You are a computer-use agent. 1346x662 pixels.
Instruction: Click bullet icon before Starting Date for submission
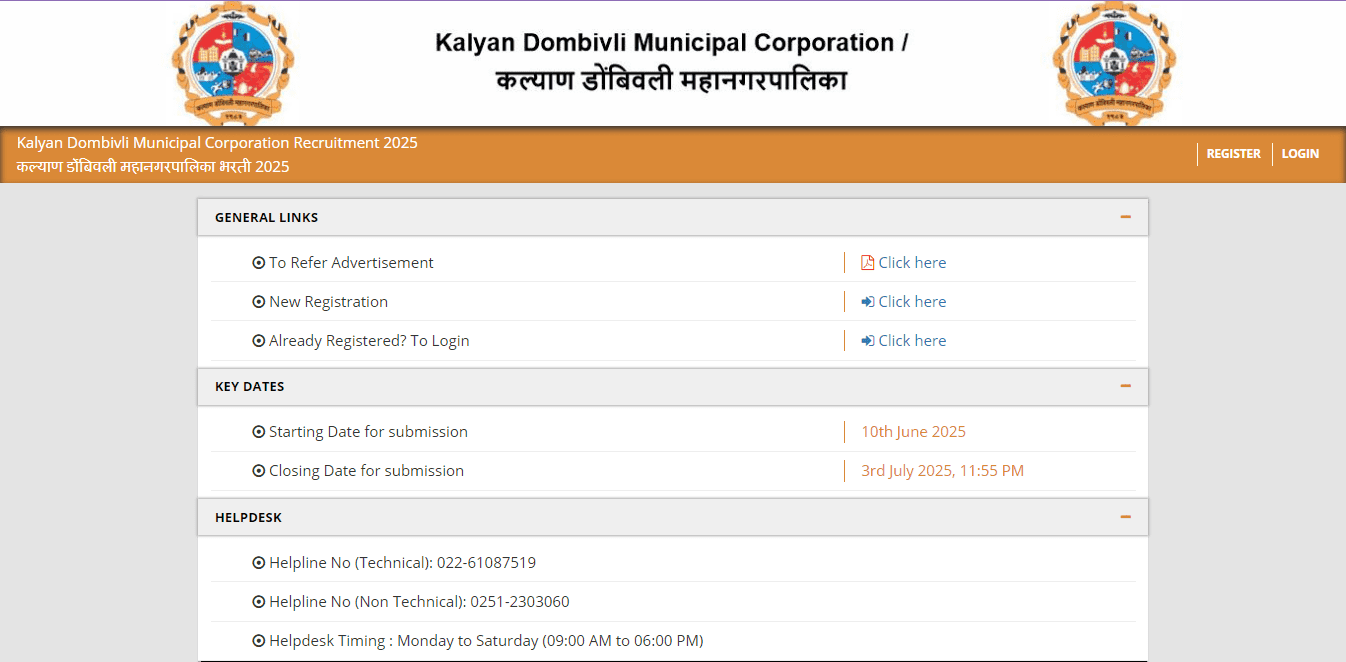(259, 432)
